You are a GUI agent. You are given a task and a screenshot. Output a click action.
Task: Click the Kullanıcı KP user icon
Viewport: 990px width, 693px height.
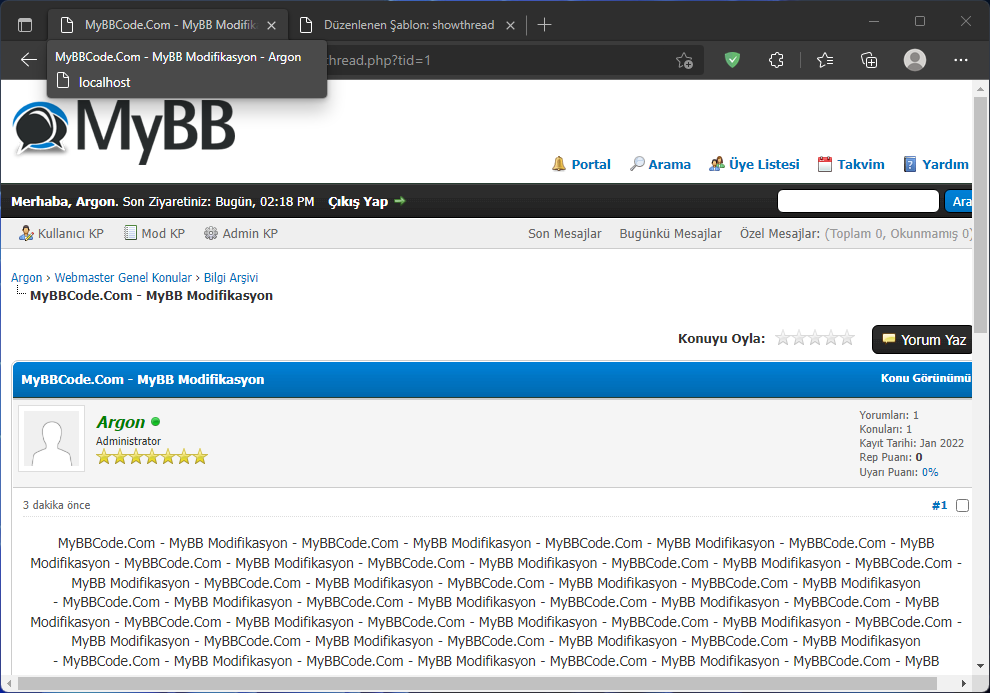(26, 234)
